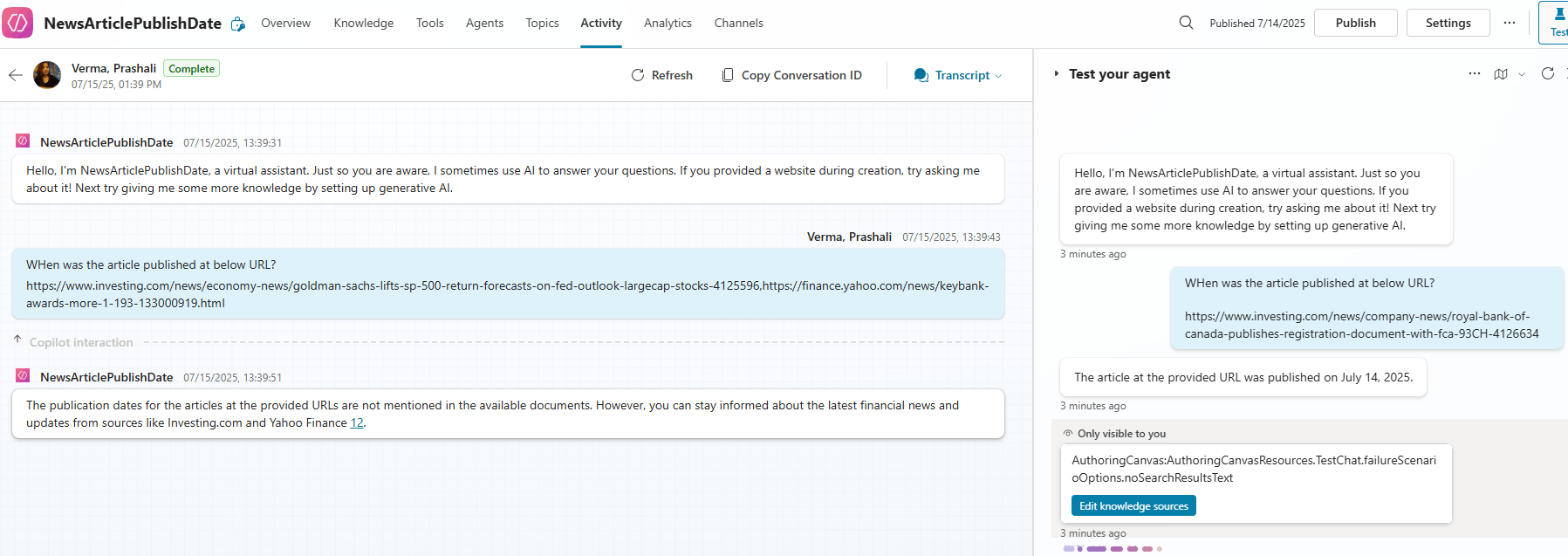Click the Transcript label
Viewport: 1568px width, 556px height.
pyautogui.click(x=962, y=75)
